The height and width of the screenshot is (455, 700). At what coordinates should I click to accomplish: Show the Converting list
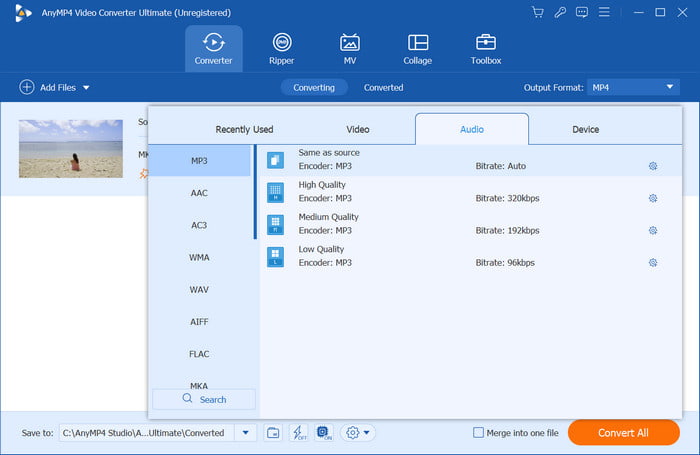click(314, 88)
